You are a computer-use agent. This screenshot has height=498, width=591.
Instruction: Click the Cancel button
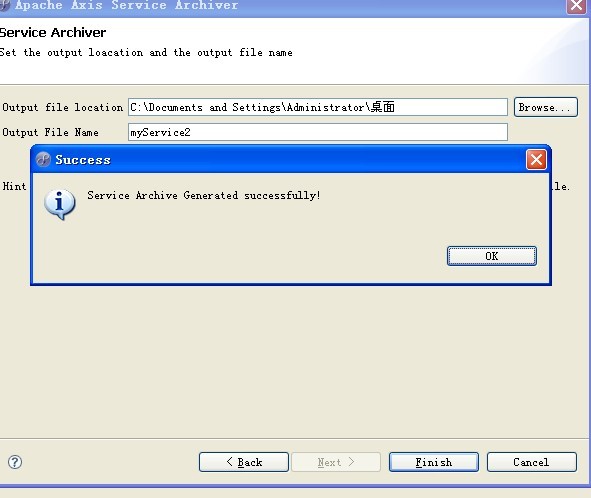click(x=531, y=462)
